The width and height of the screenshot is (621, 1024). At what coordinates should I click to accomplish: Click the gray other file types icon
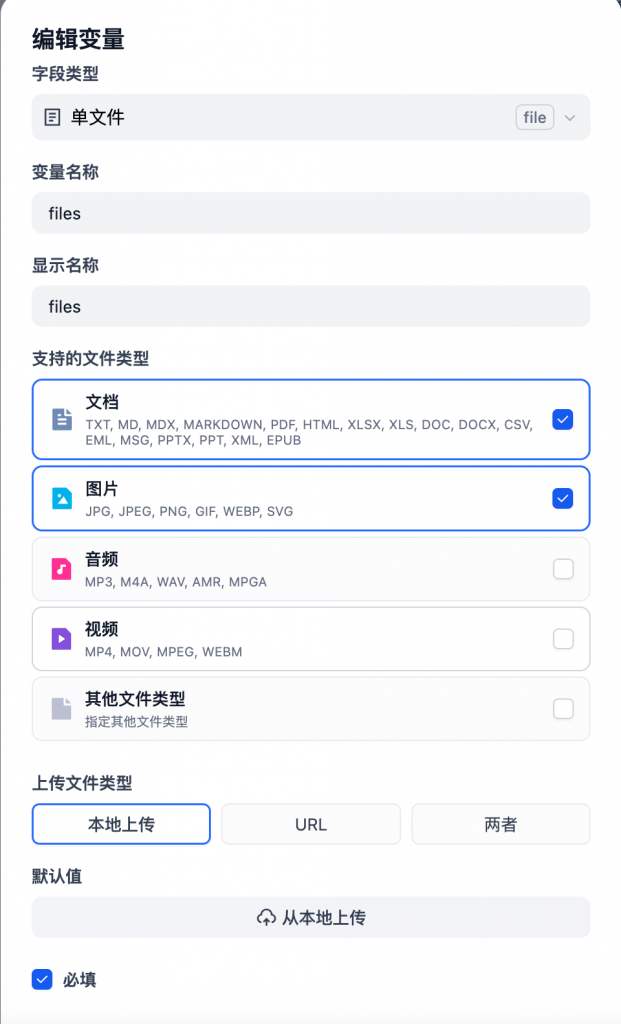tap(62, 709)
